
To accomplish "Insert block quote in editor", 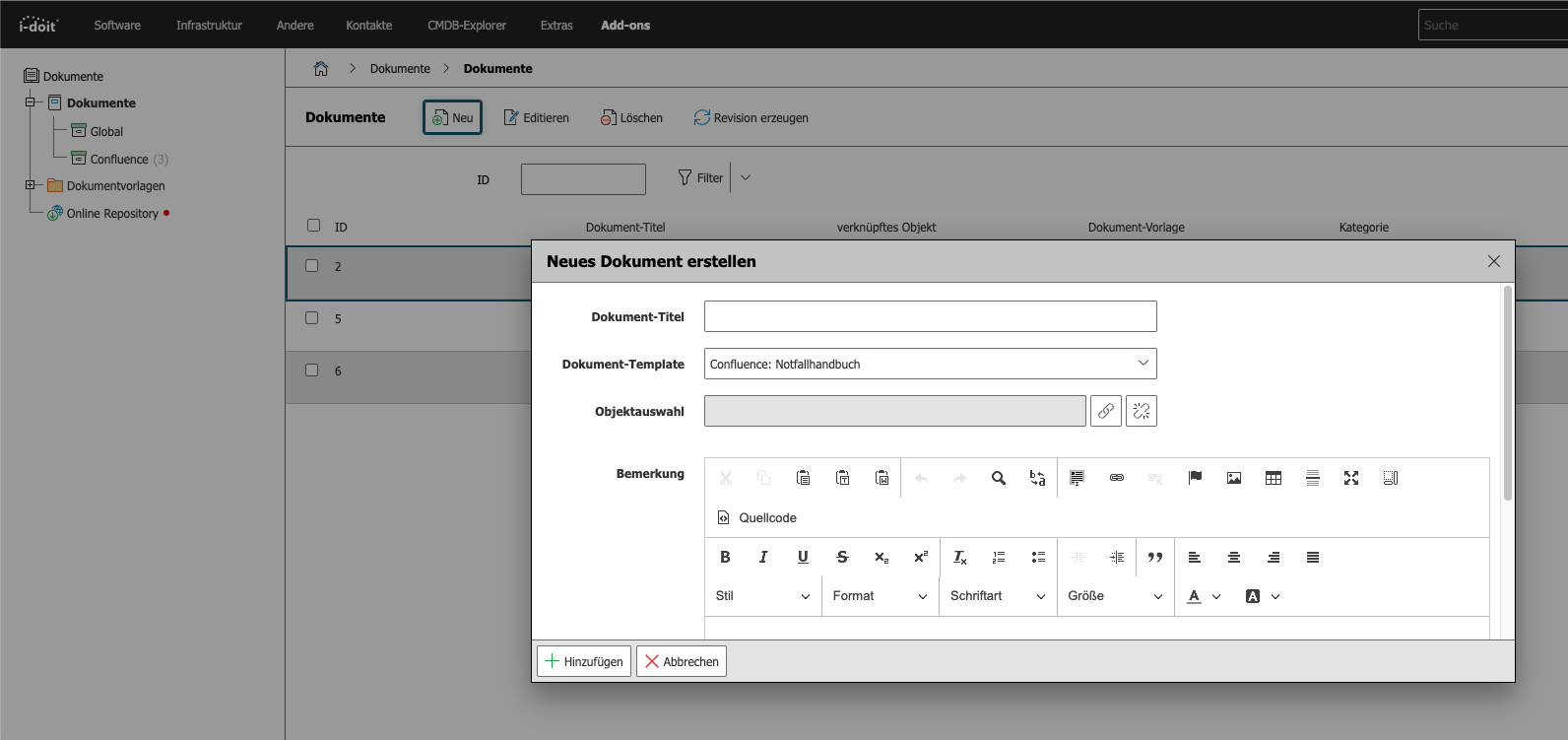I will coord(1154,557).
